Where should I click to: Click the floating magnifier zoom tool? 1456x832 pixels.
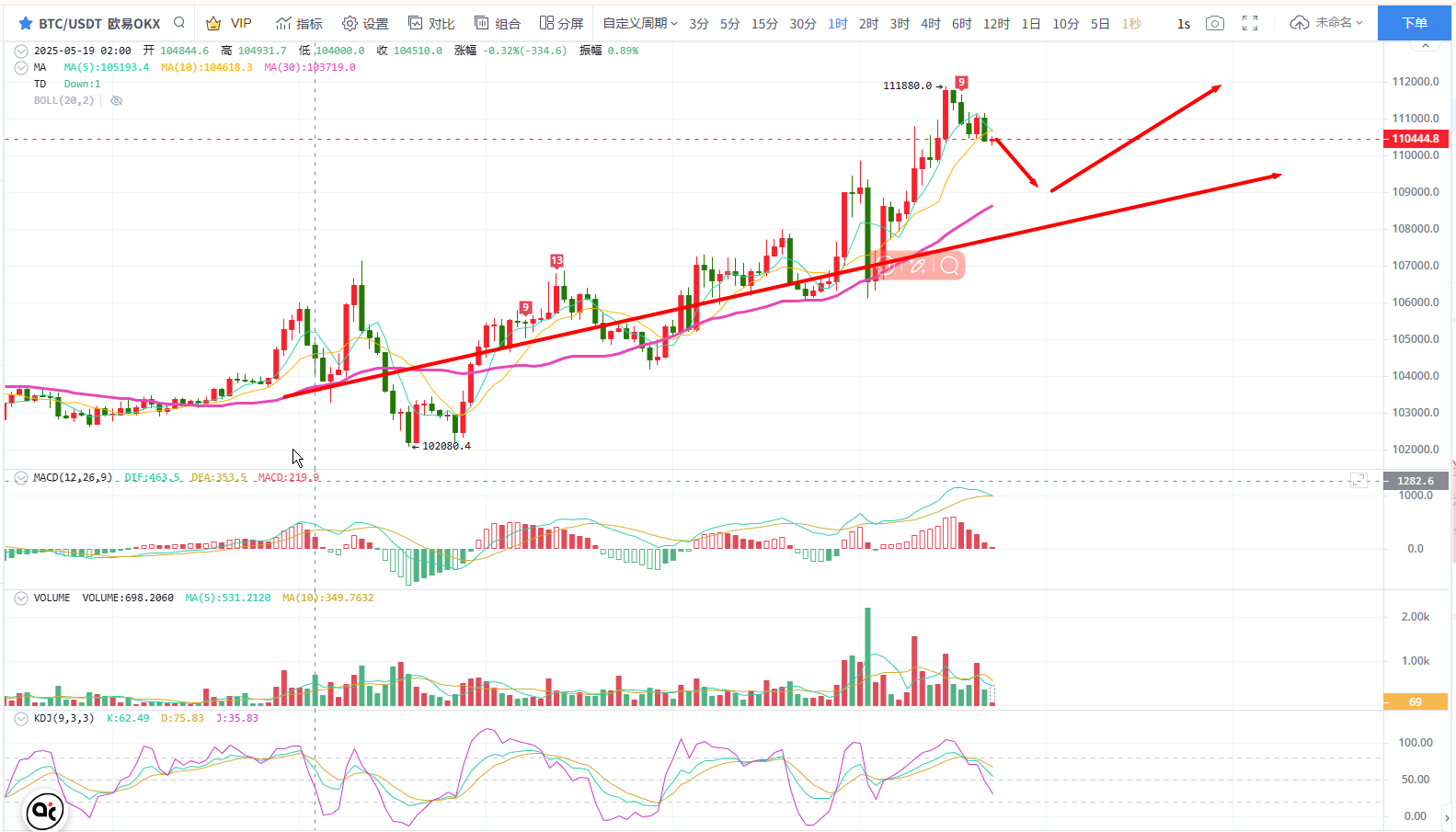tap(949, 267)
